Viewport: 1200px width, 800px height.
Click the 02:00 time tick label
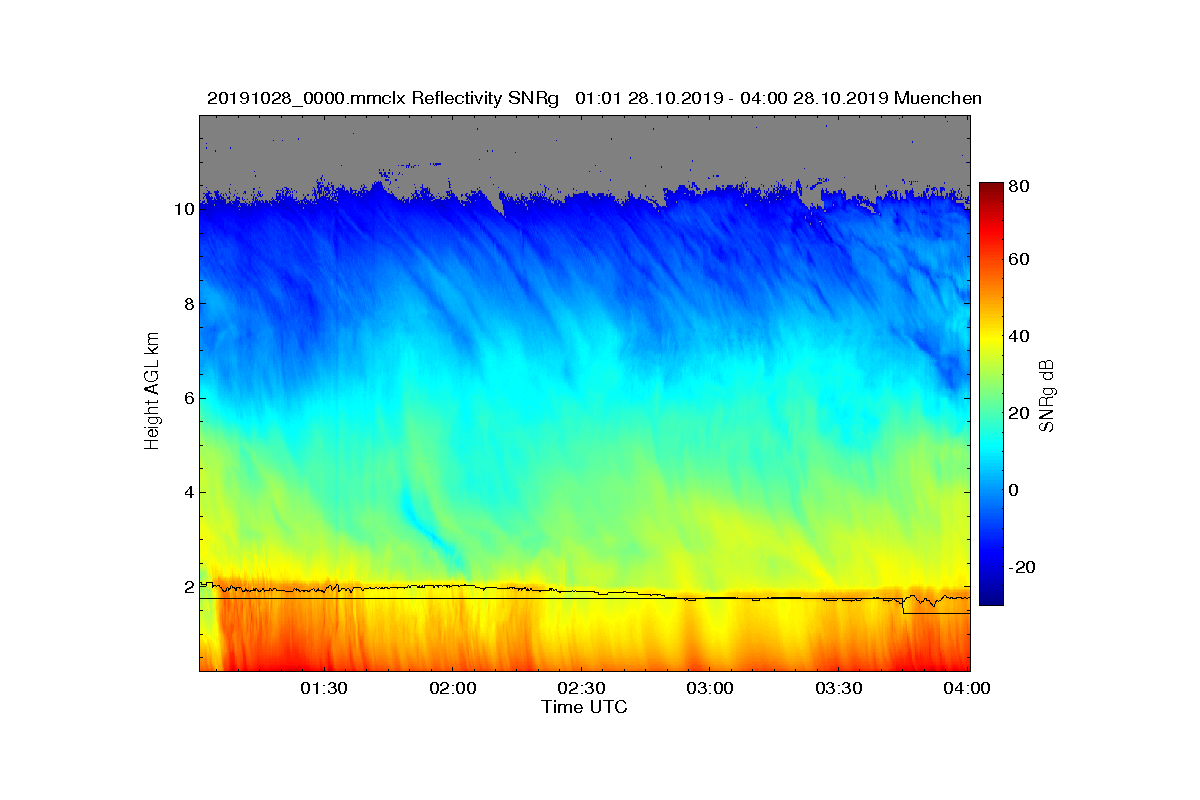[453, 689]
